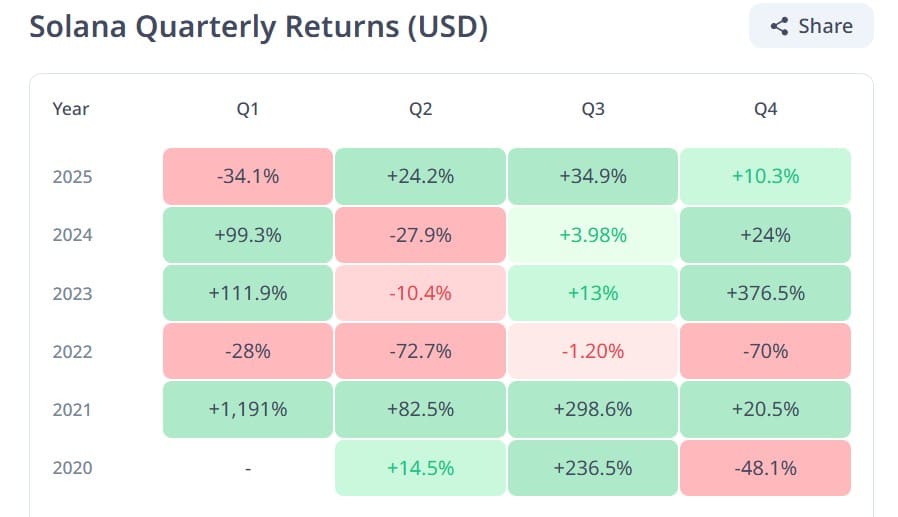Select the Q4 column header
The width and height of the screenshot is (898, 517).
pos(765,109)
